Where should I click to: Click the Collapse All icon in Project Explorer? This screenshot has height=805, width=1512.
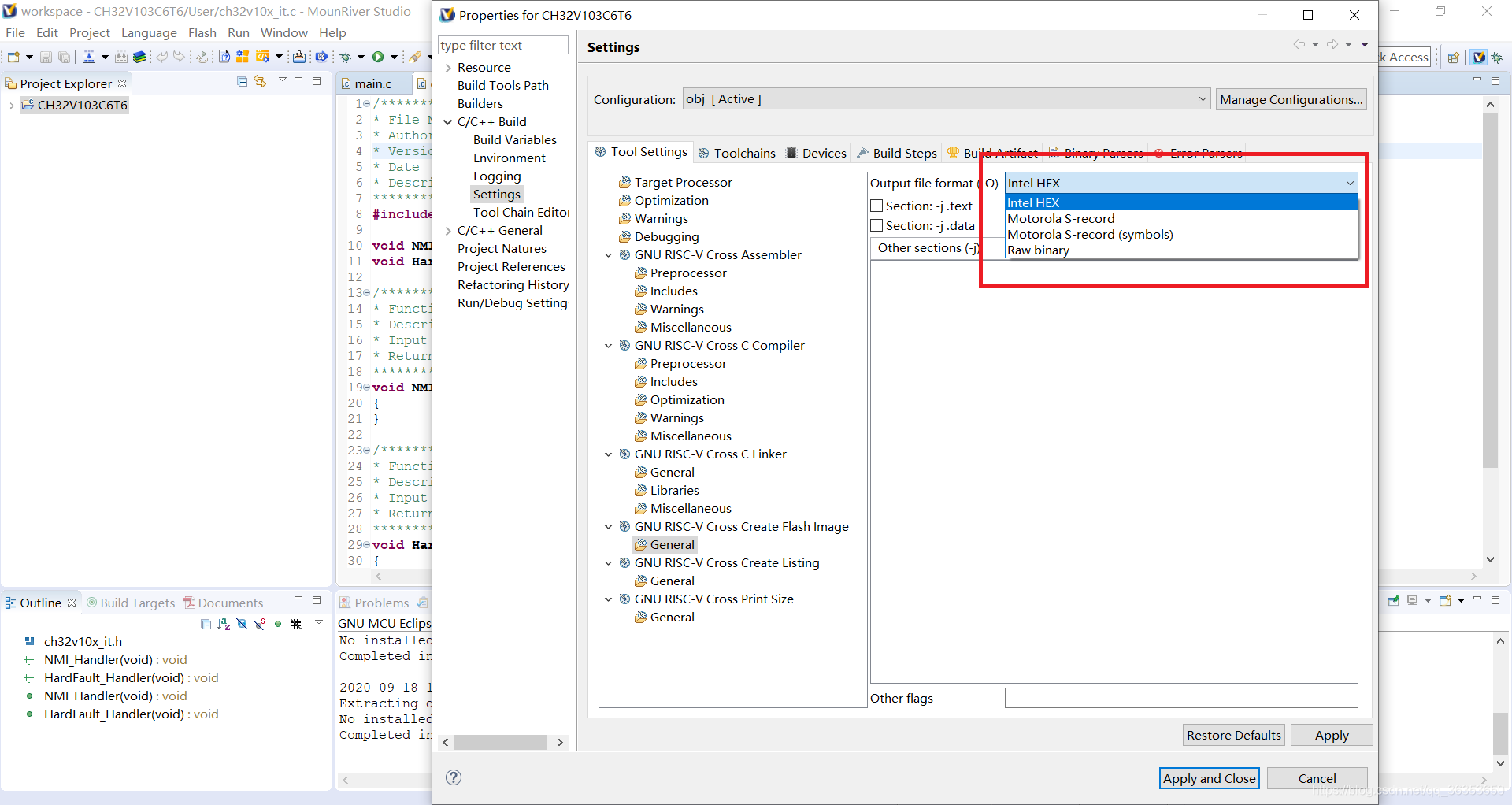pos(242,82)
